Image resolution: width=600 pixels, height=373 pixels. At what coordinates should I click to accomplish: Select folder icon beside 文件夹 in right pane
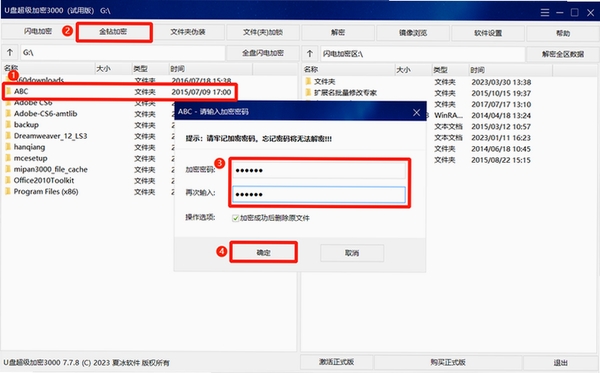[x=308, y=81]
